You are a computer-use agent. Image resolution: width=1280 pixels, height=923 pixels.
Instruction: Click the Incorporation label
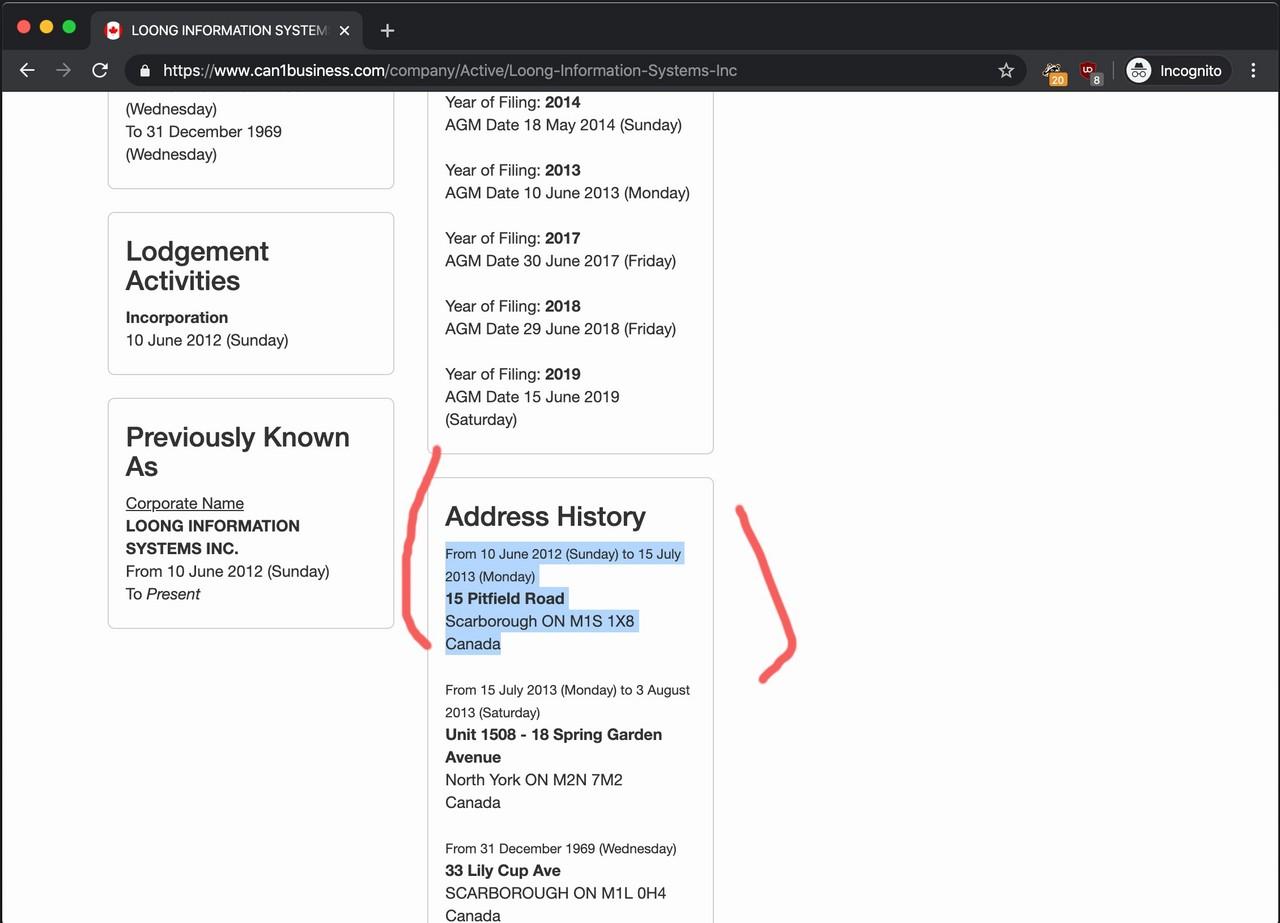pyautogui.click(x=177, y=317)
